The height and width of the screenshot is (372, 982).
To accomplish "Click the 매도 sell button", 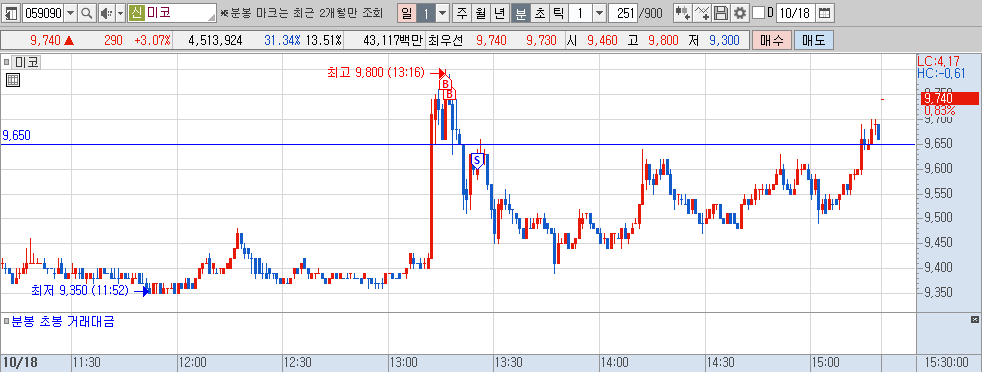I will point(814,41).
